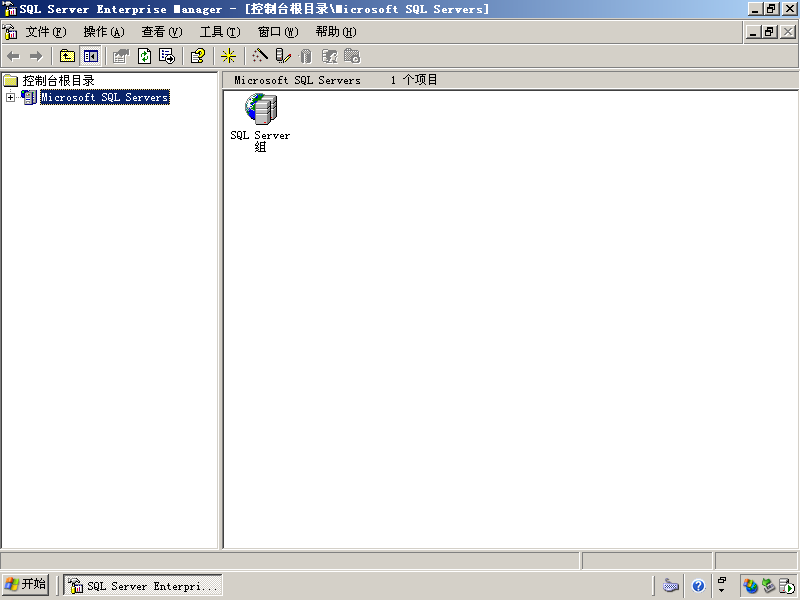The height and width of the screenshot is (600, 800).
Task: Click the blue help tray icon
Action: pos(698,586)
